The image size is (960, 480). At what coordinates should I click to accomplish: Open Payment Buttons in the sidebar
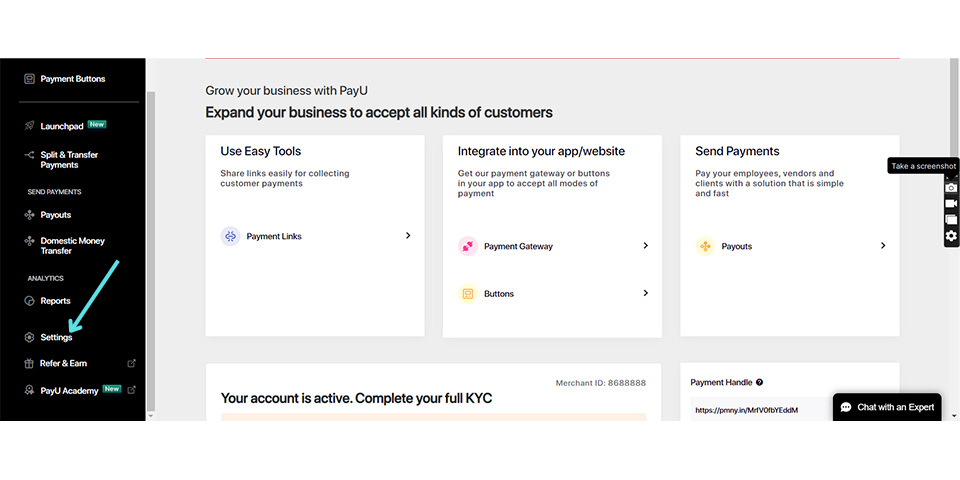click(72, 79)
